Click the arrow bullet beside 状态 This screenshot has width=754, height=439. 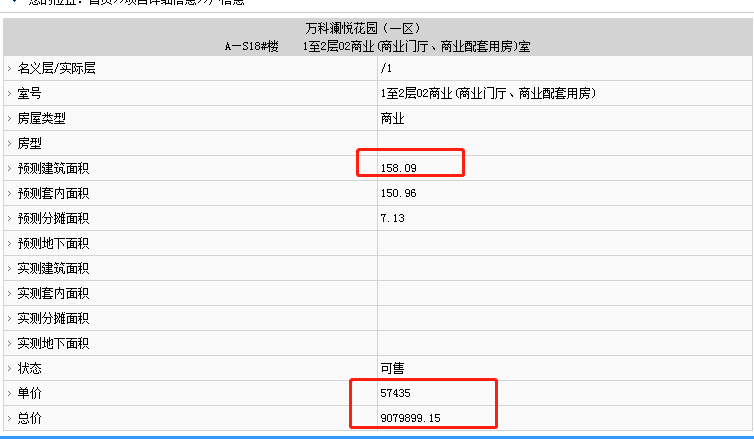pyautogui.click(x=9, y=369)
